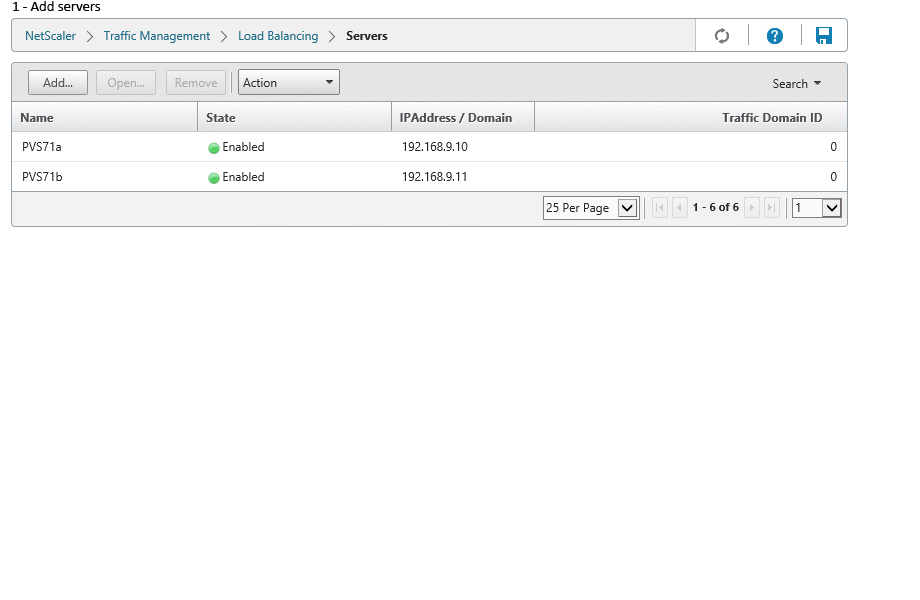The height and width of the screenshot is (600, 920).
Task: Open the Action dropdown
Action: (288, 83)
